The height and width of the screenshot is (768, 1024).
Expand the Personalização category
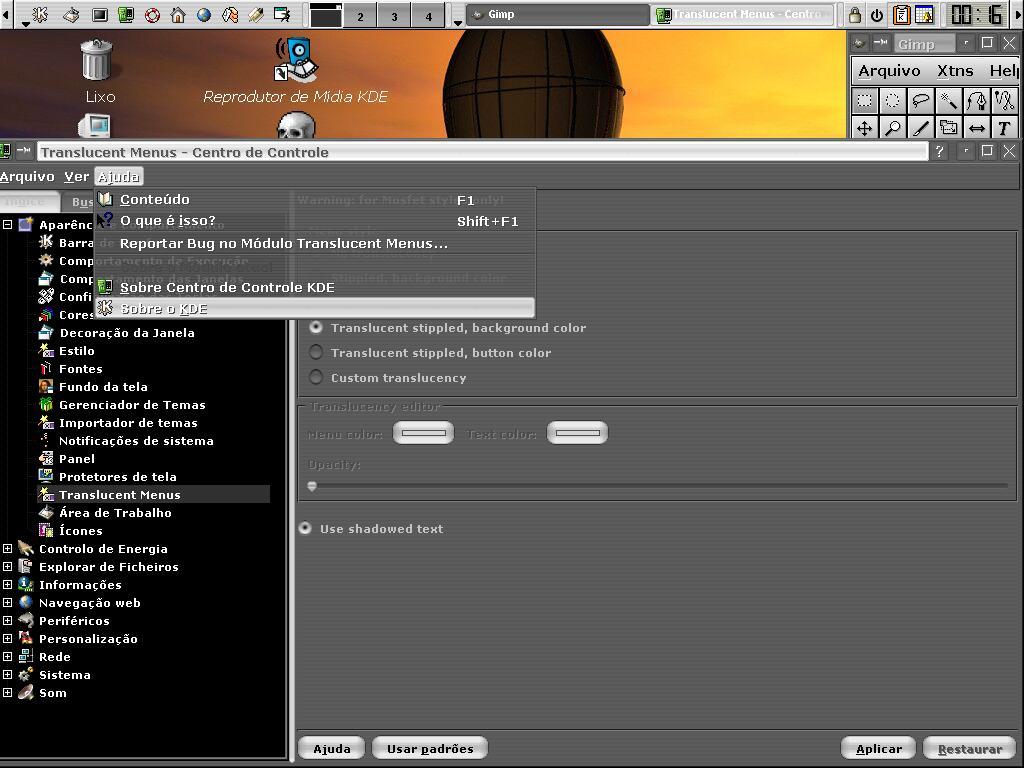pyautogui.click(x=7, y=639)
